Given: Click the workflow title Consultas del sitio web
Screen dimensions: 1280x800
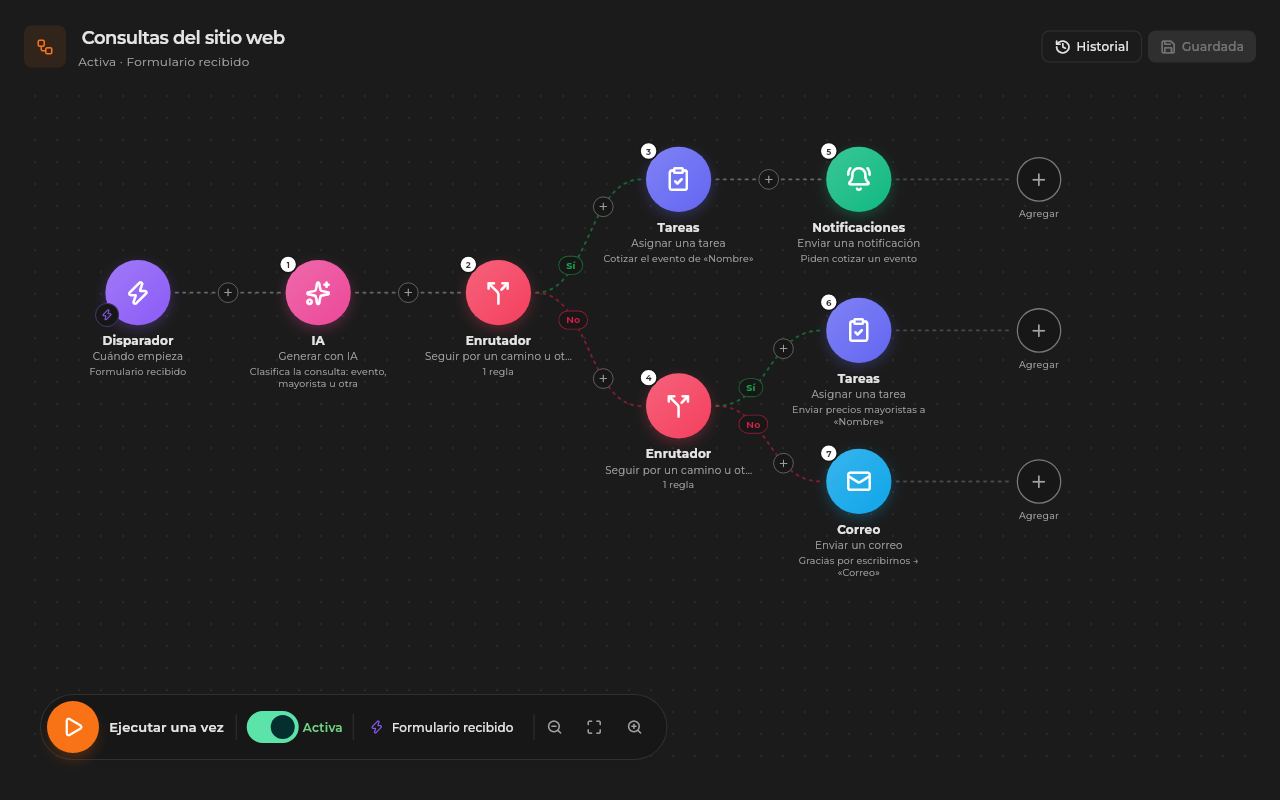Looking at the screenshot, I should coord(183,38).
